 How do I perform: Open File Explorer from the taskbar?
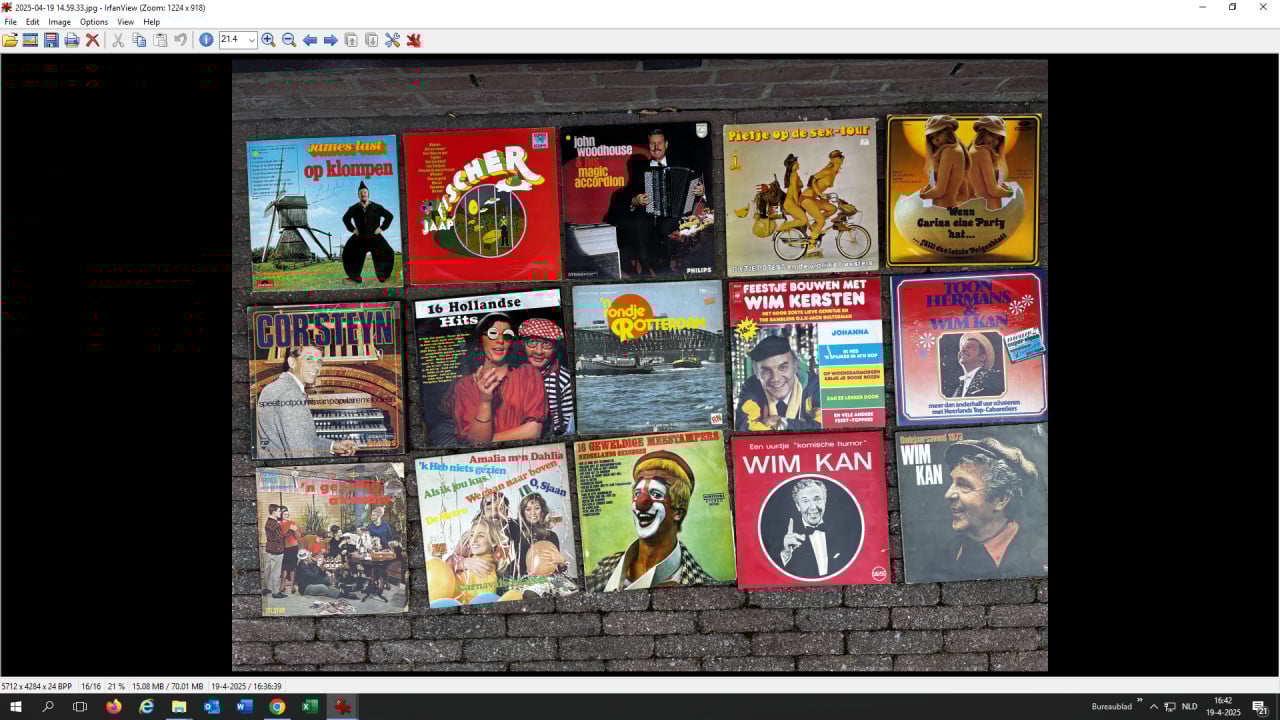tap(179, 706)
